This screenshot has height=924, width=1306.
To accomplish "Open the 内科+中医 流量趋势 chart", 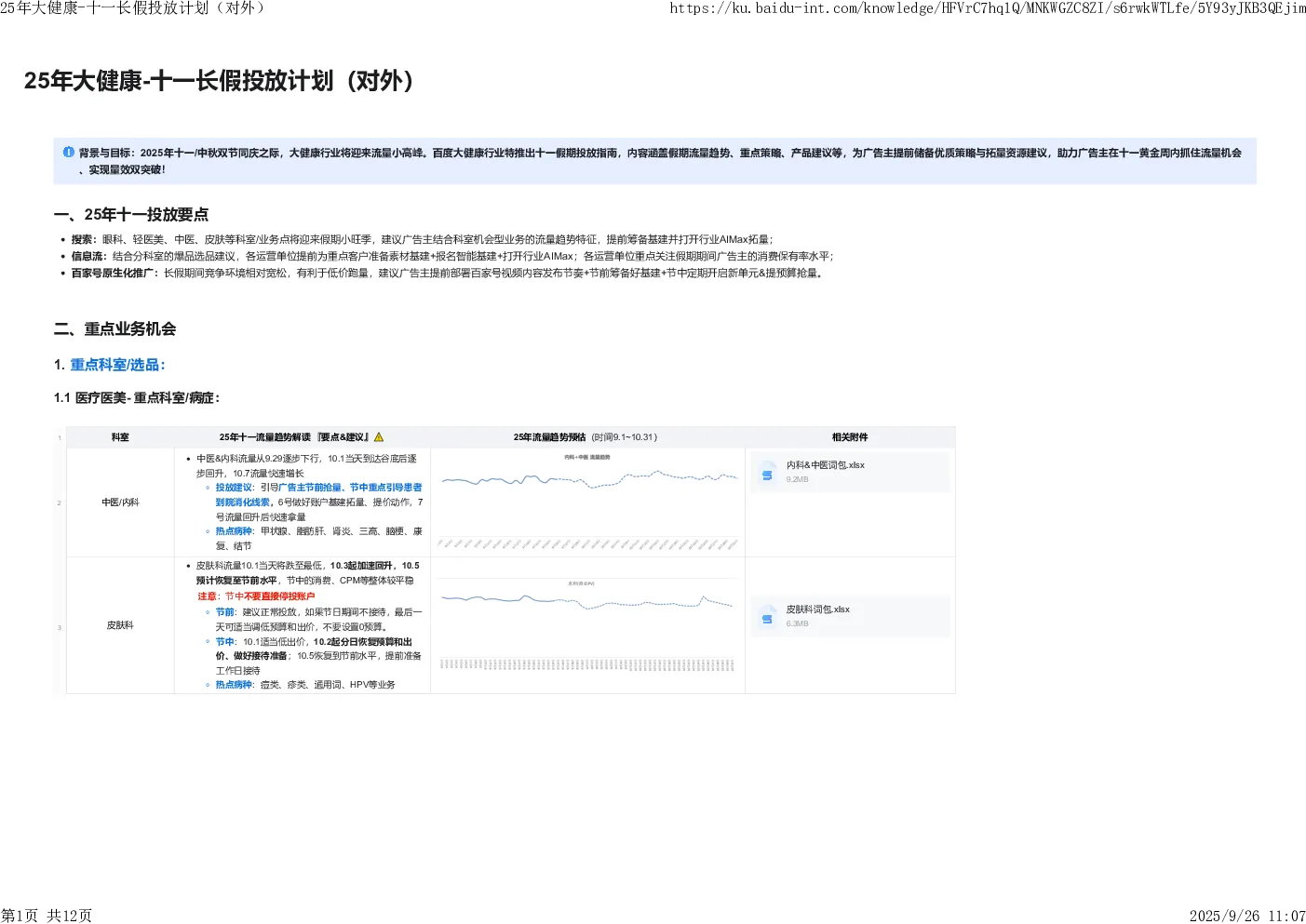I will tap(588, 501).
